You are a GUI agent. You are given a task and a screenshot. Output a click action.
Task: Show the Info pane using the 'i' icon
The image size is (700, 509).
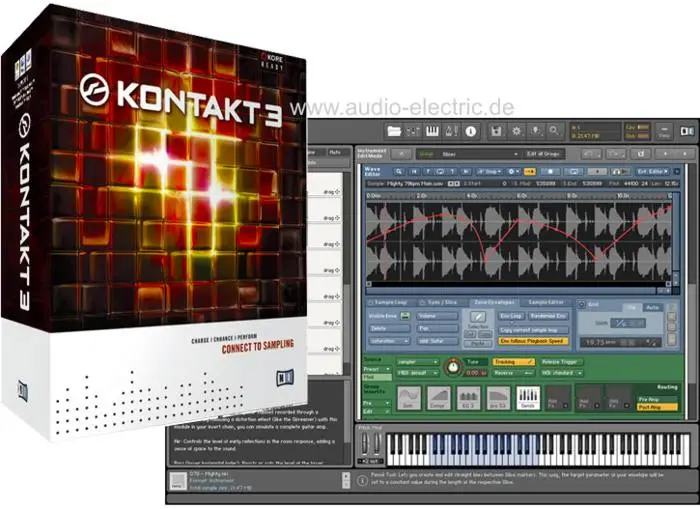point(471,131)
